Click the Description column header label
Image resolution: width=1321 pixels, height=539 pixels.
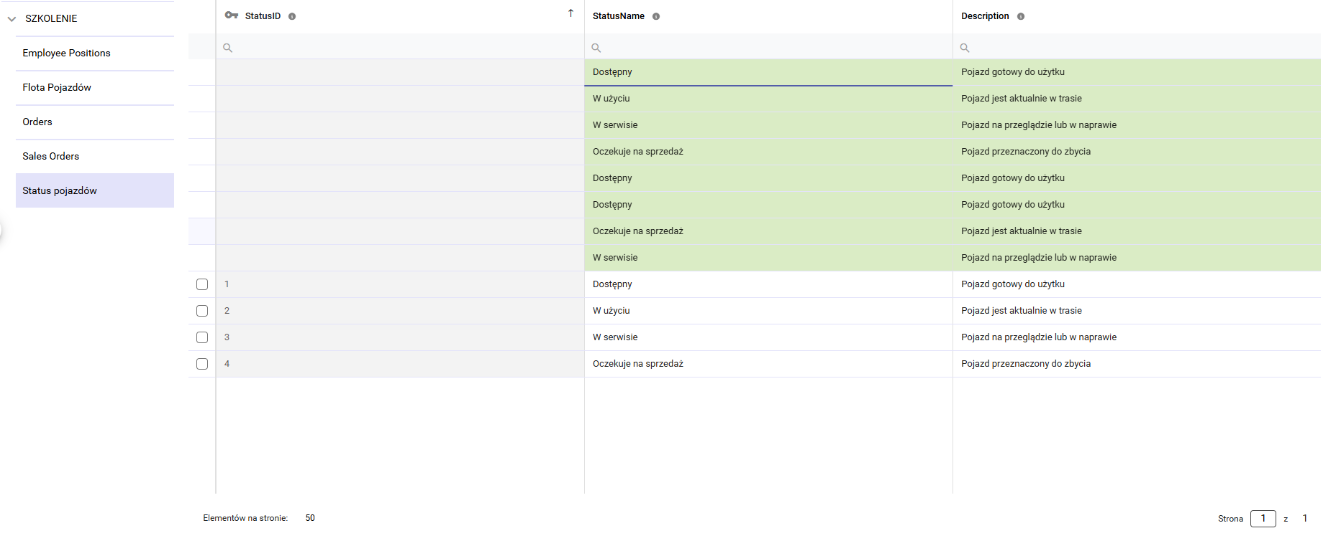click(986, 16)
